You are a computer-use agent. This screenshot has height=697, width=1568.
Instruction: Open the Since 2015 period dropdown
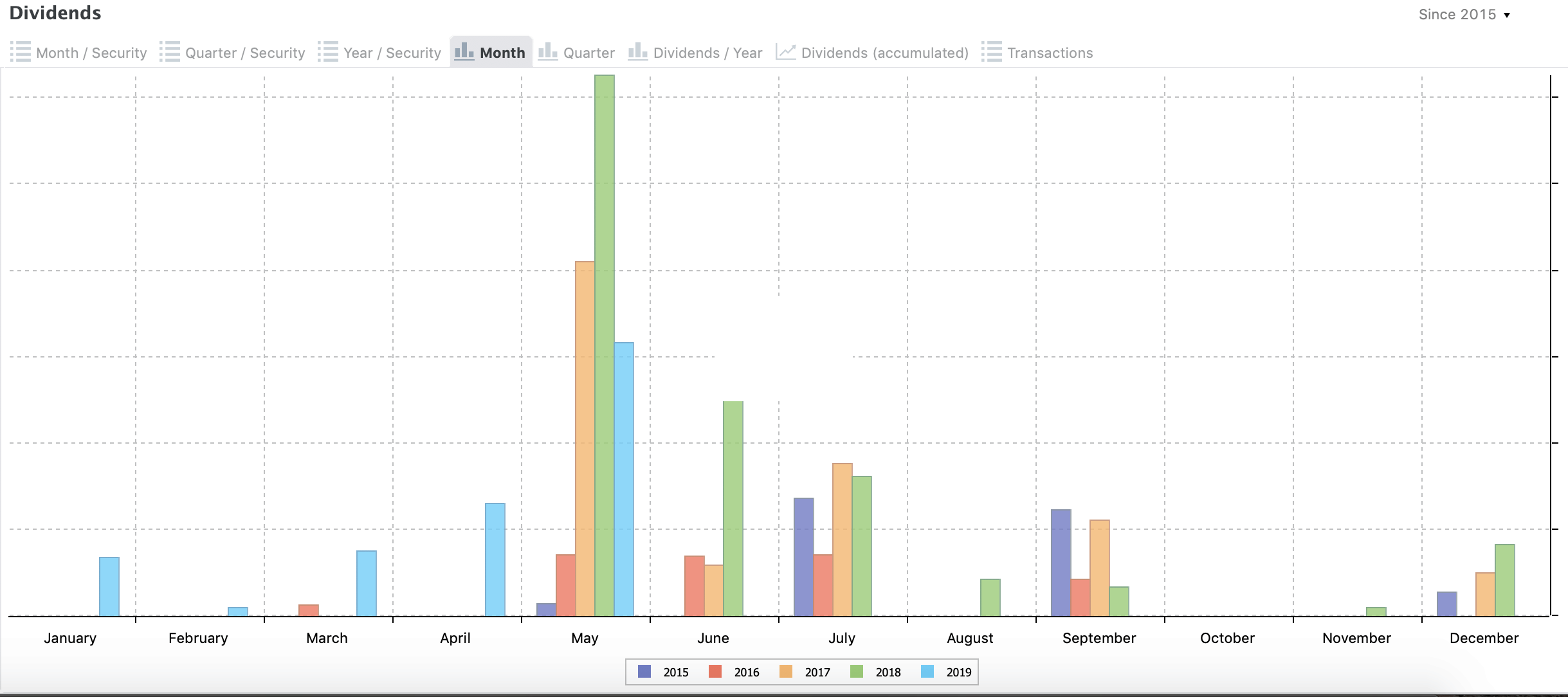(x=1457, y=15)
